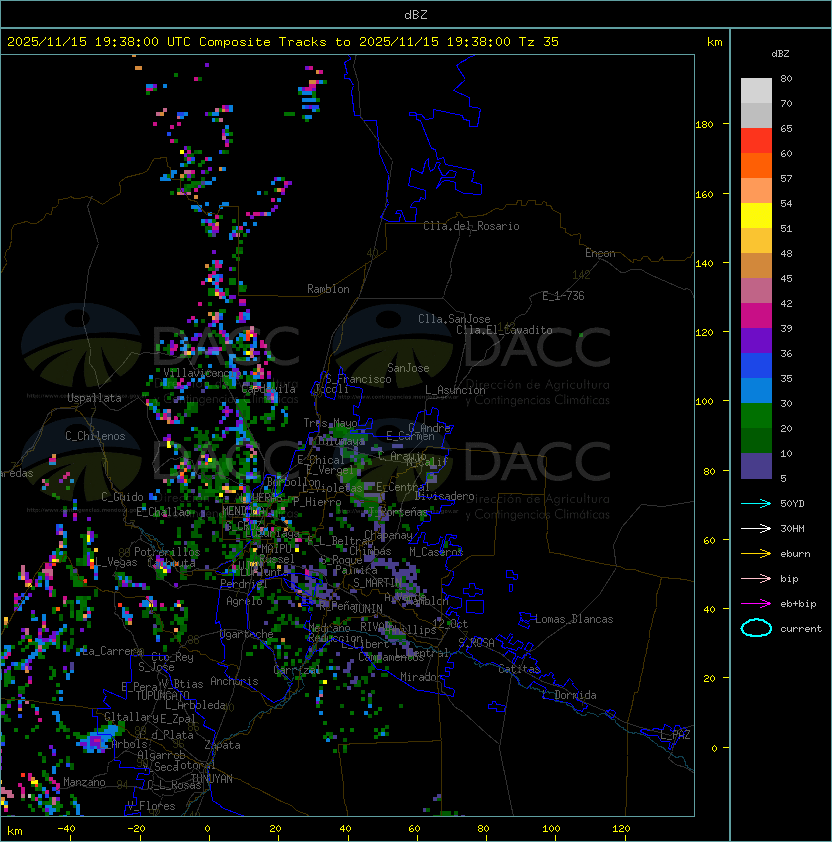
Task: Pick the dark green swatch between 20 and 10
Action: point(756,440)
